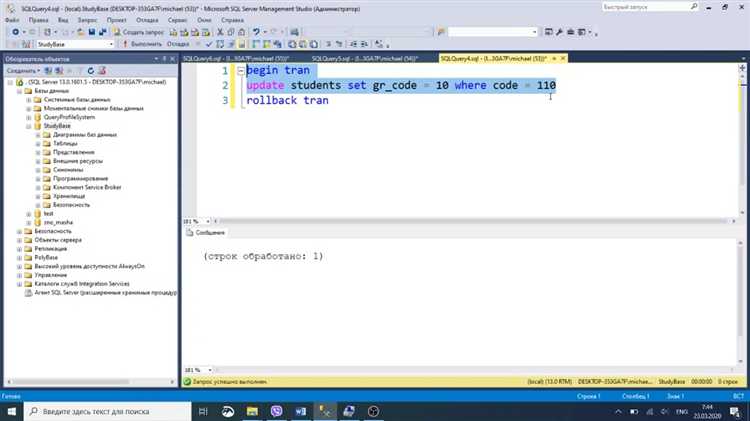Viewport: 750px width, 421px height.
Task: Click the ENG language indicator
Action: point(682,411)
